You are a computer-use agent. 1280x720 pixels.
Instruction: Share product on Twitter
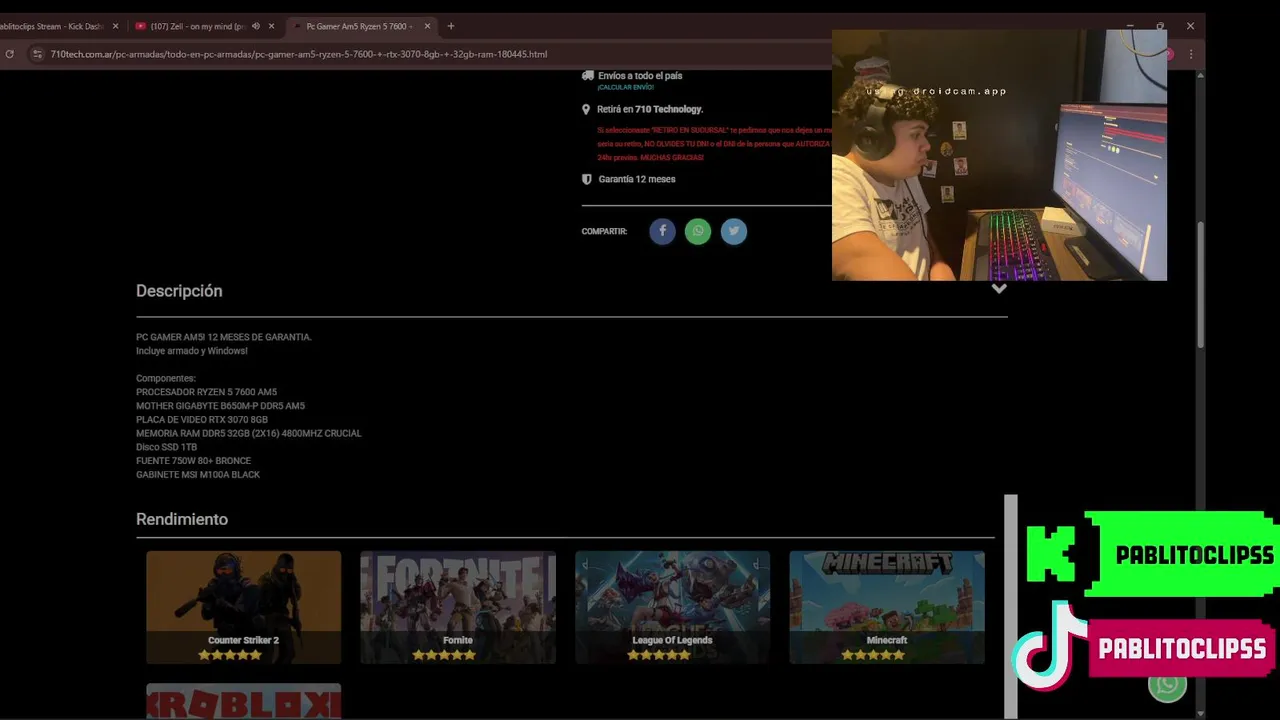(734, 231)
